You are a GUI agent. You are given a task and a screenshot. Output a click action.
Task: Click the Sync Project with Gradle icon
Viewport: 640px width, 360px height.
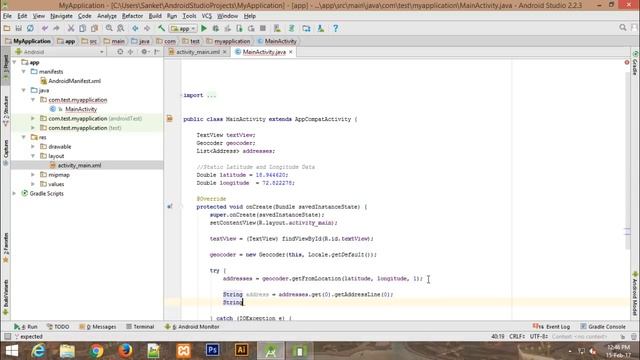coord(291,28)
